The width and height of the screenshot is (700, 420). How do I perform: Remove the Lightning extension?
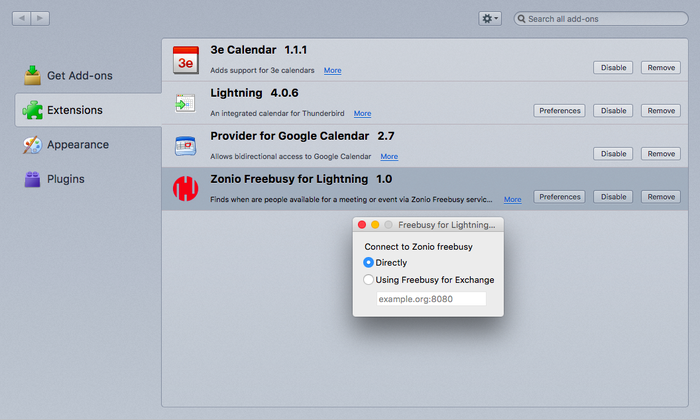(x=661, y=111)
